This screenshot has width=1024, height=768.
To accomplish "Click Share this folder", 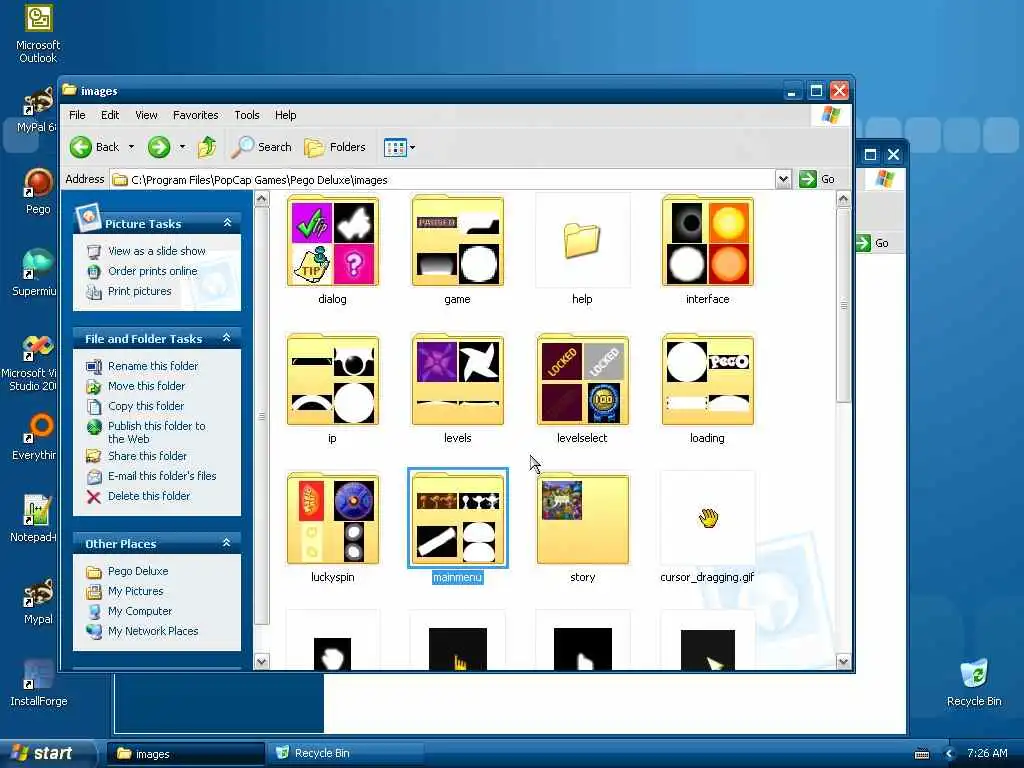I will click(x=148, y=456).
